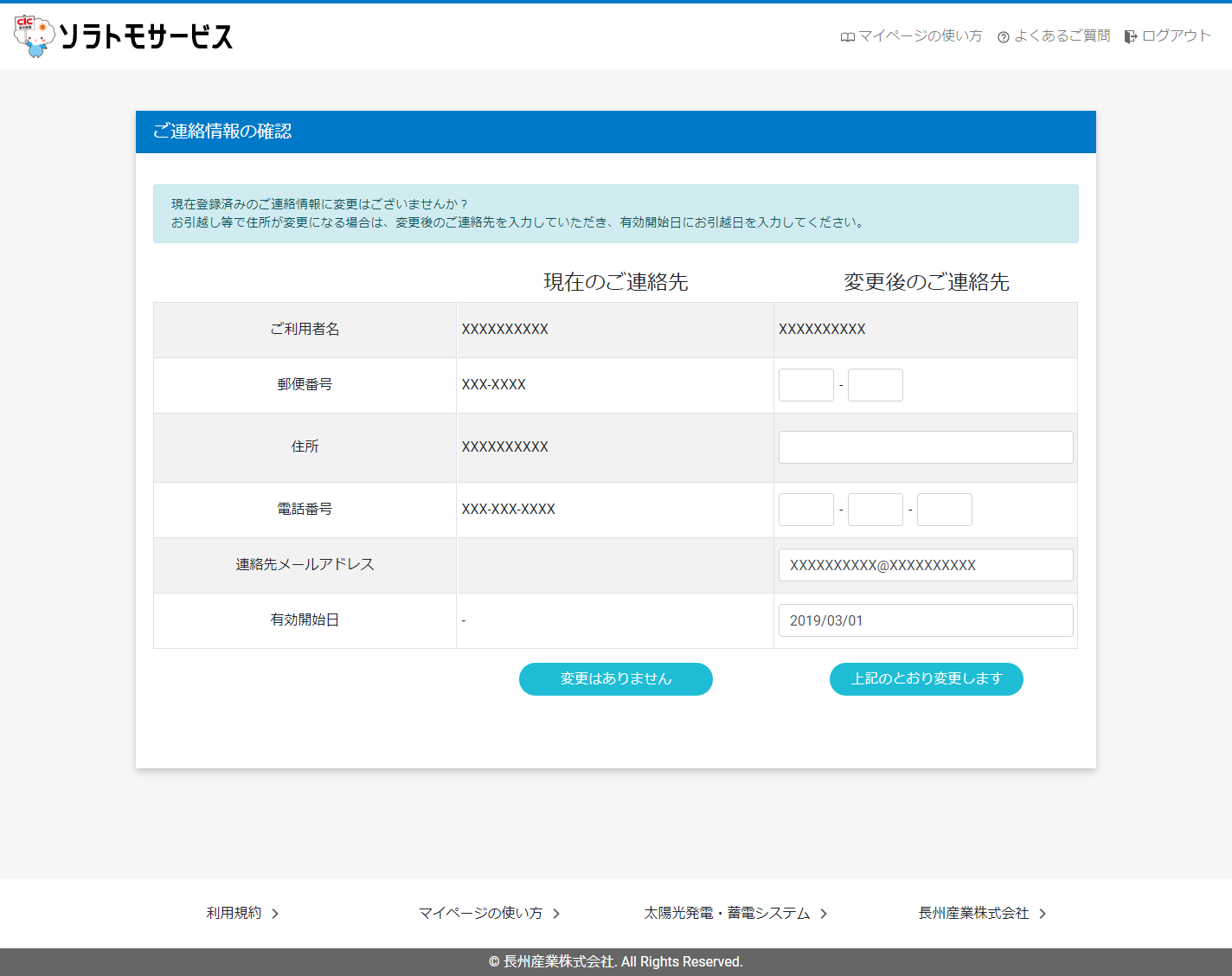The width and height of the screenshot is (1232, 976).
Task: Click the 上記のとおり変更します button
Action: point(927,679)
